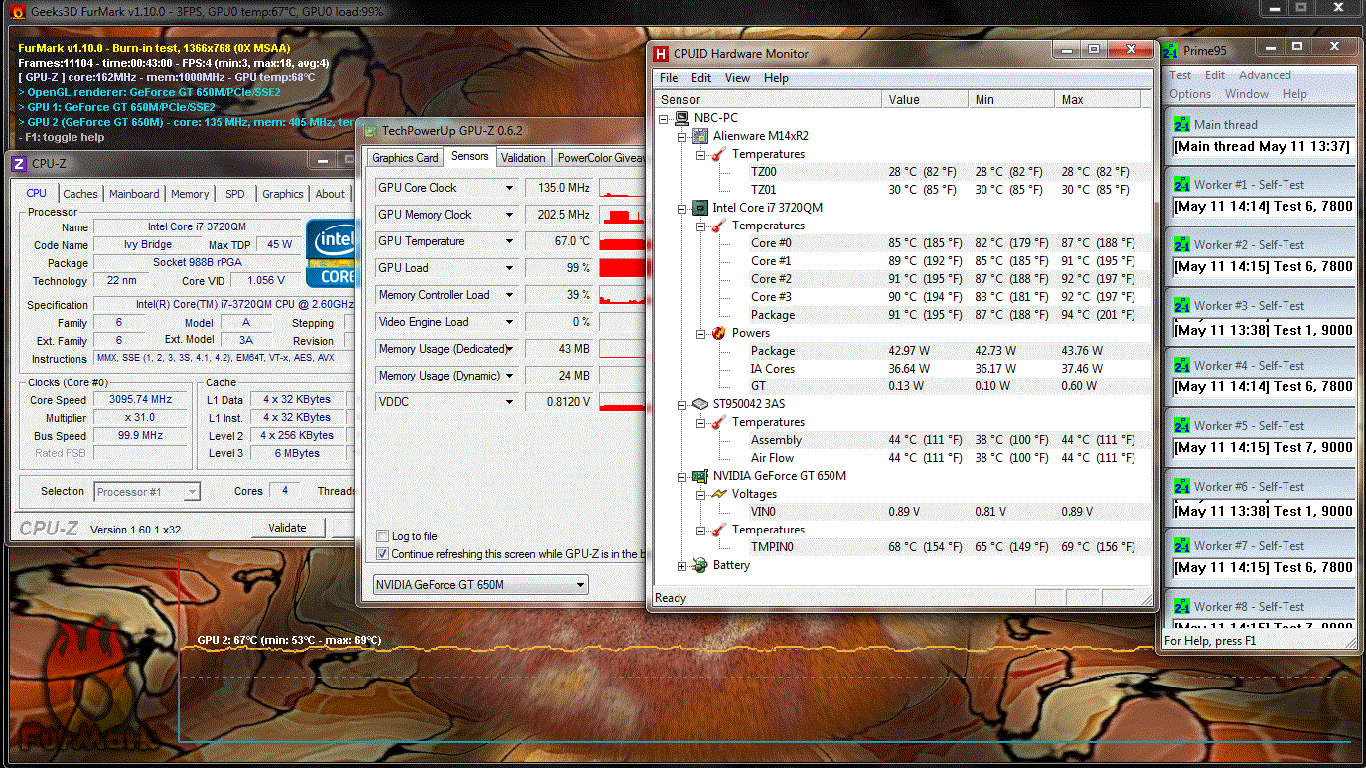The width and height of the screenshot is (1366, 768).
Task: Open the SPD tab in CPU-Z
Action: coord(234,194)
